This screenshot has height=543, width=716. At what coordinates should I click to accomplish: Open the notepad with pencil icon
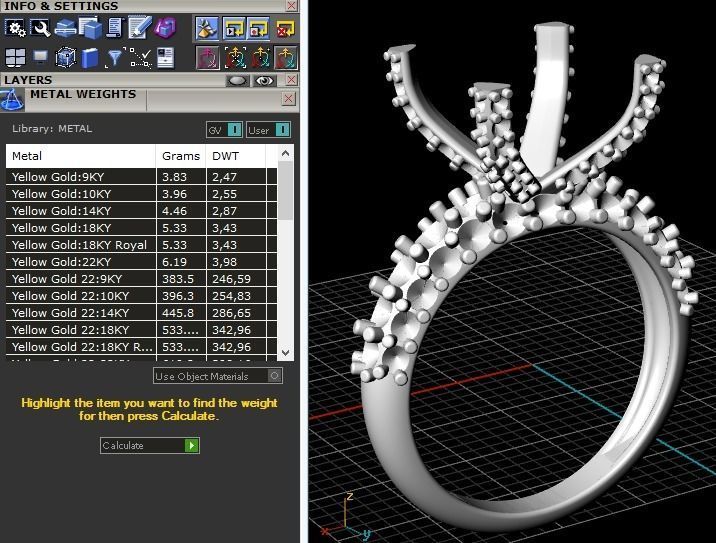(x=139, y=28)
